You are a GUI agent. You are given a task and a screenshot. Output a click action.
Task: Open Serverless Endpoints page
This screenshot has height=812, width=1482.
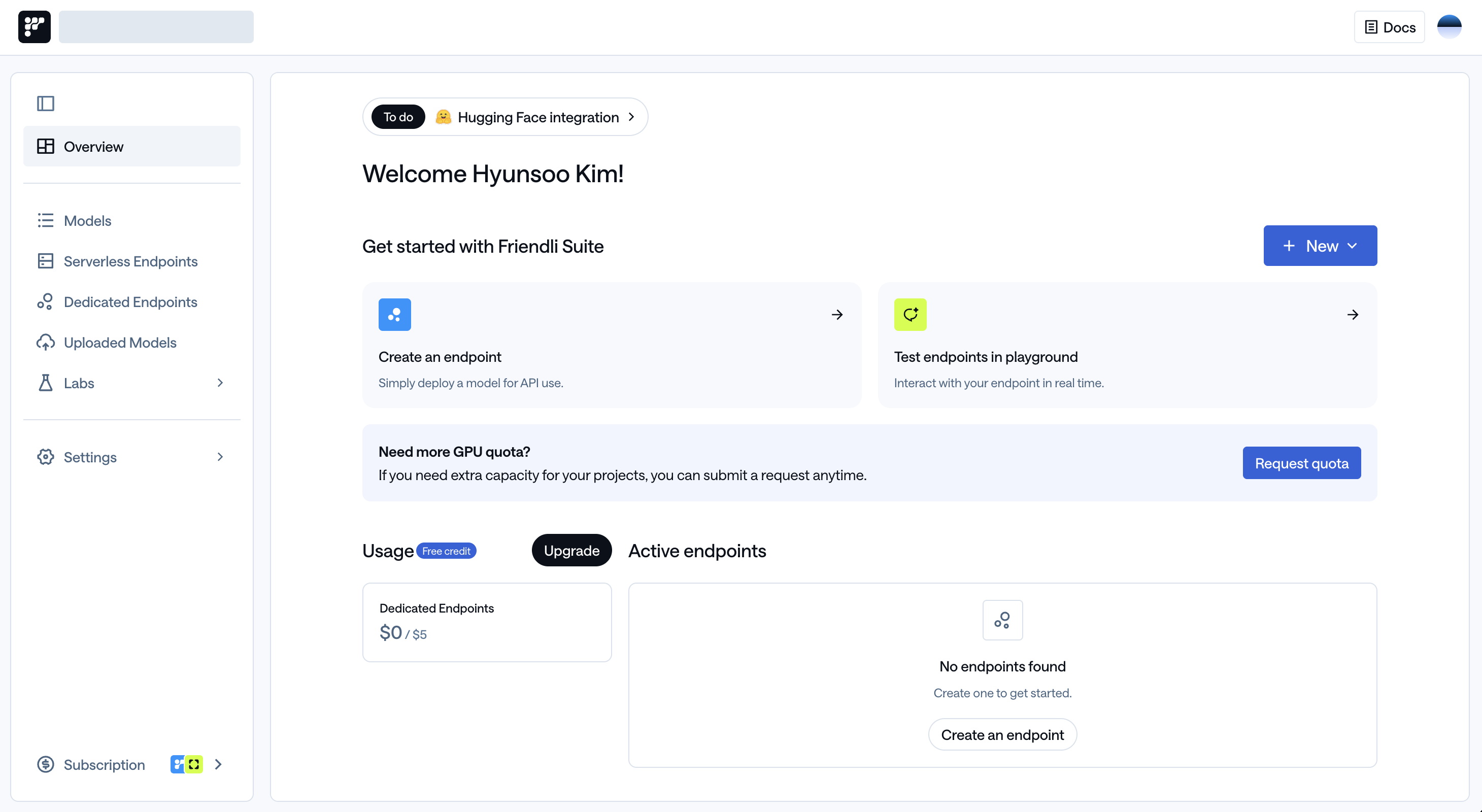point(130,261)
